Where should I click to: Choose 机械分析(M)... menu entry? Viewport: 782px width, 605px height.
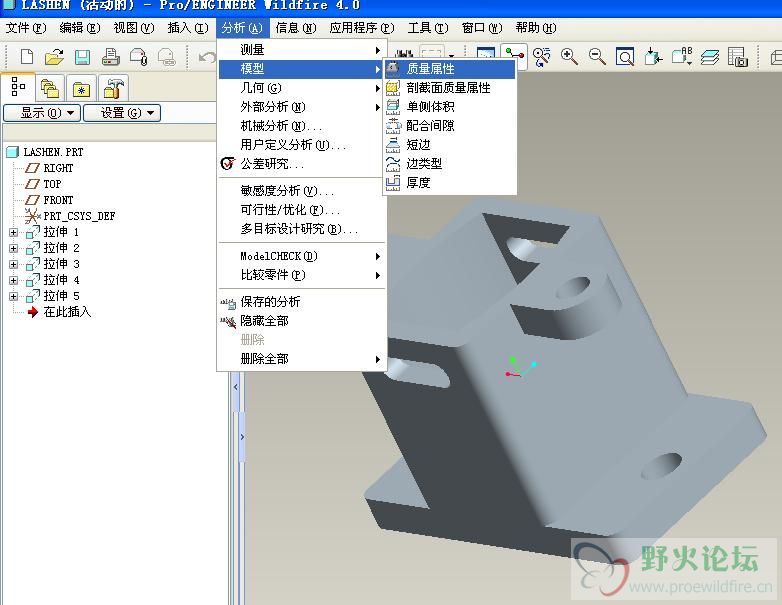click(302, 126)
